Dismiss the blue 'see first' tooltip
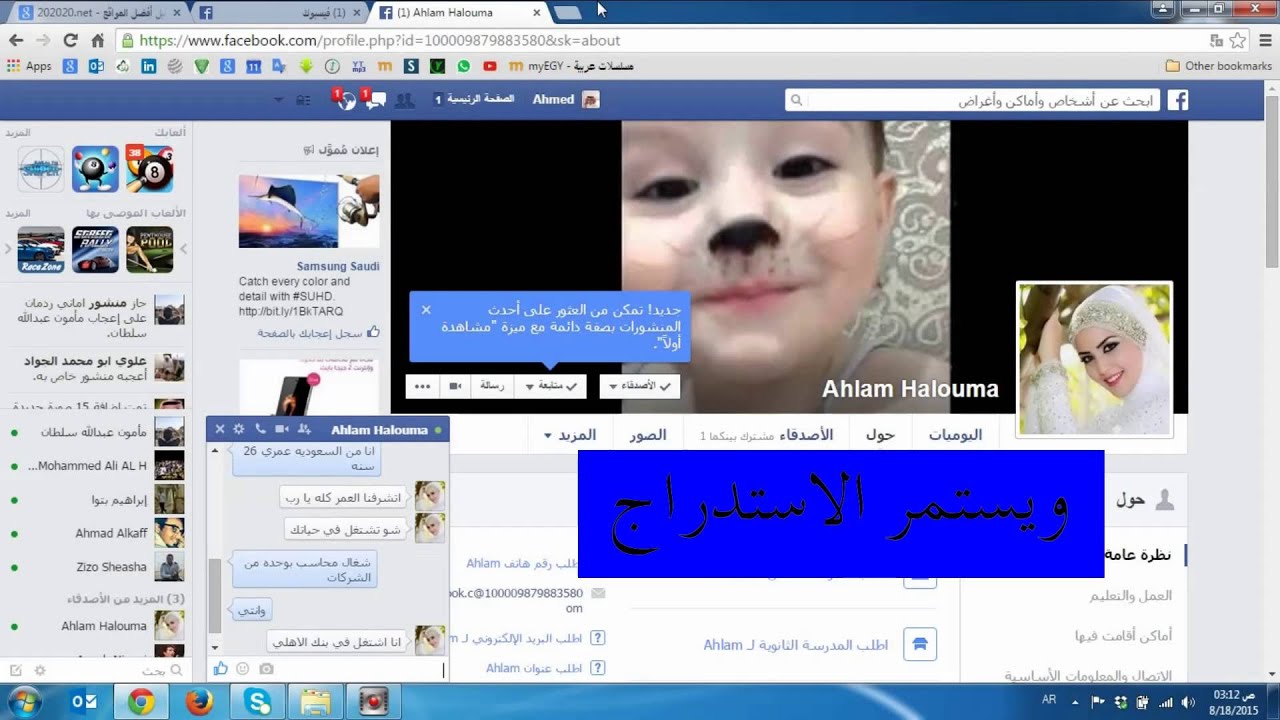 [426, 310]
